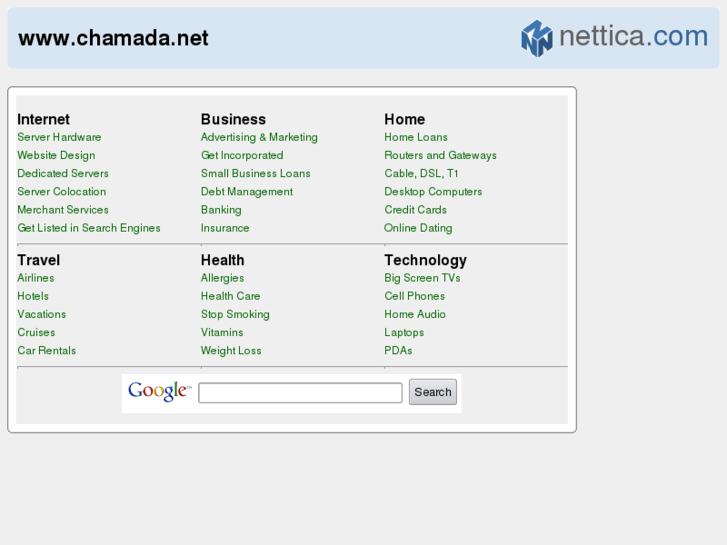Image resolution: width=727 pixels, height=545 pixels.
Task: Open the Server Hardware link
Action: click(x=59, y=137)
